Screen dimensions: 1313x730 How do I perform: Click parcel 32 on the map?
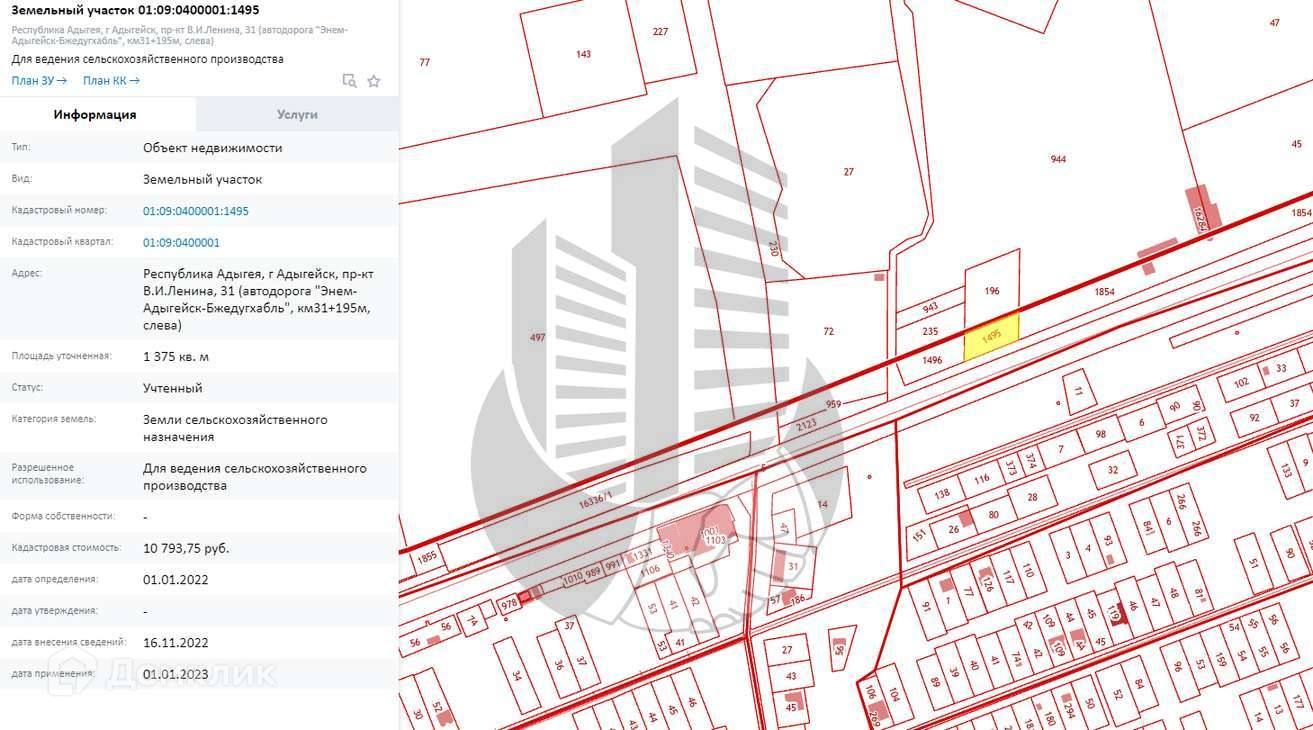tap(1113, 469)
